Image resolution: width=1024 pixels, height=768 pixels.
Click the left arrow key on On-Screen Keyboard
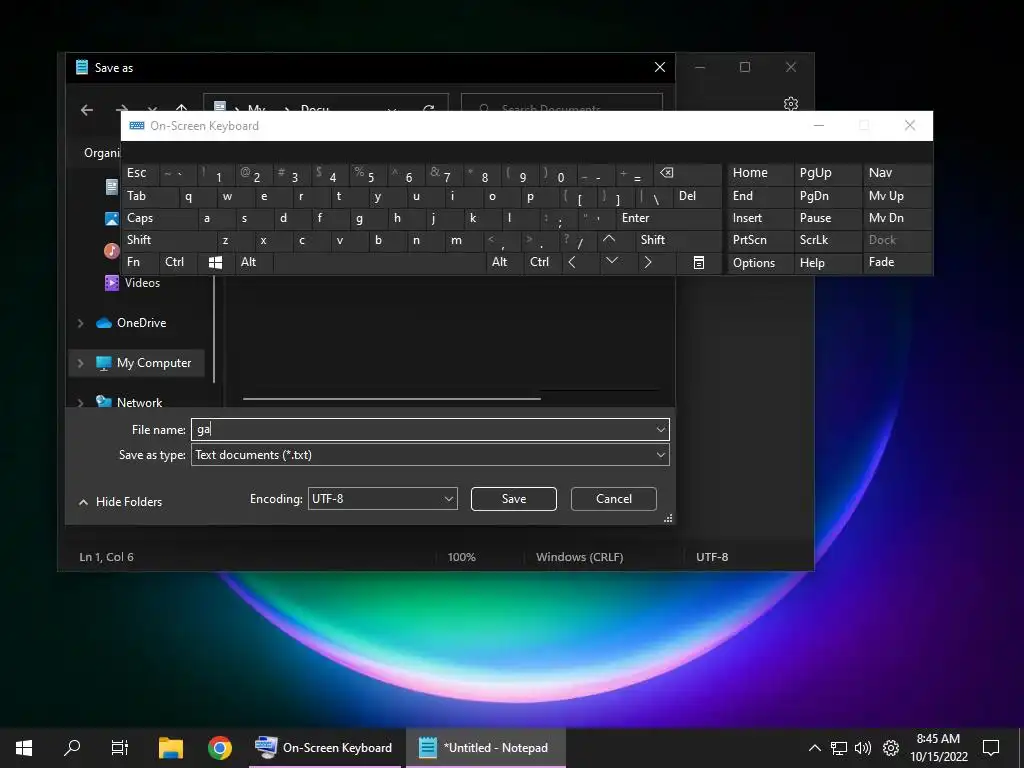(572, 263)
